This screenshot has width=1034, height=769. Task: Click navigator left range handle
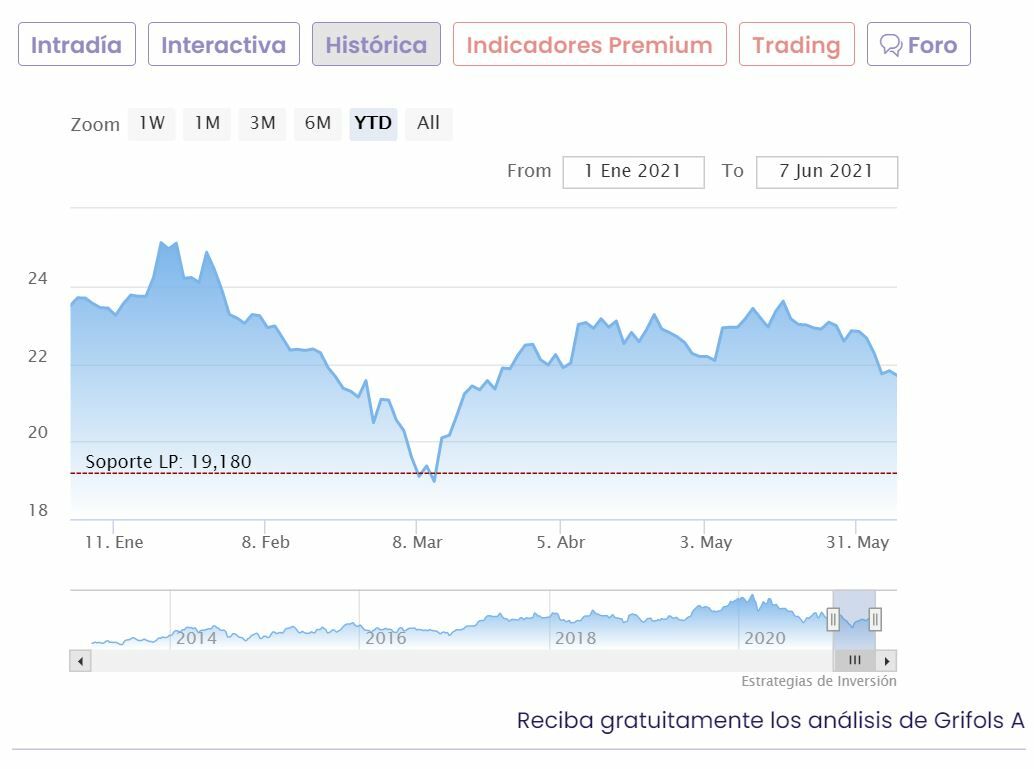coord(833,621)
